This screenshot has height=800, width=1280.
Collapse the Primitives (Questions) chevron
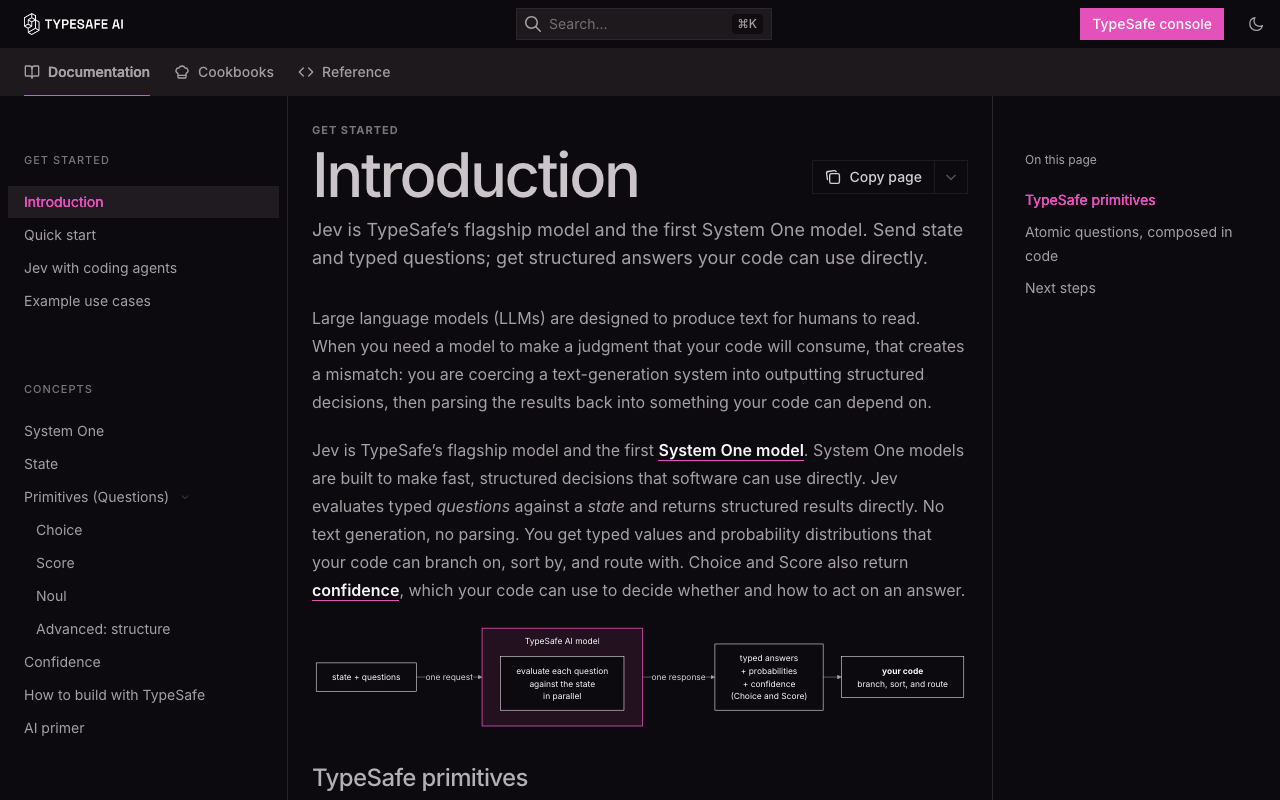[x=185, y=497]
